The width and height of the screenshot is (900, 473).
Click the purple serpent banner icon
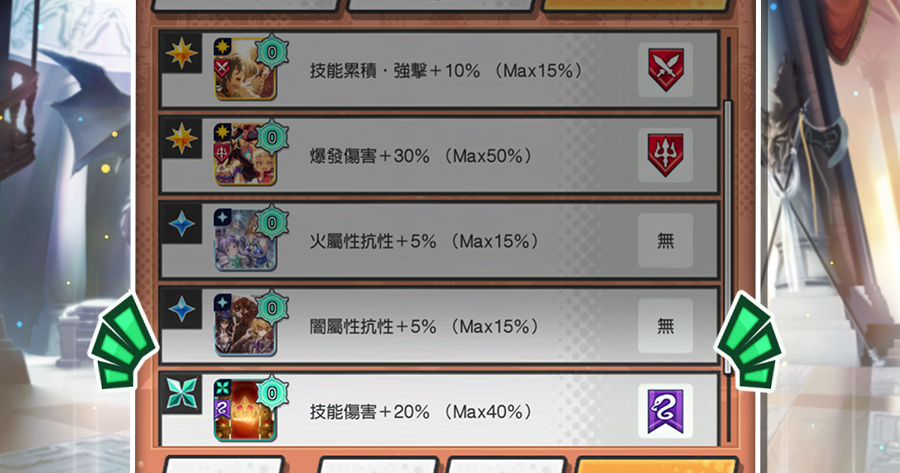click(665, 412)
